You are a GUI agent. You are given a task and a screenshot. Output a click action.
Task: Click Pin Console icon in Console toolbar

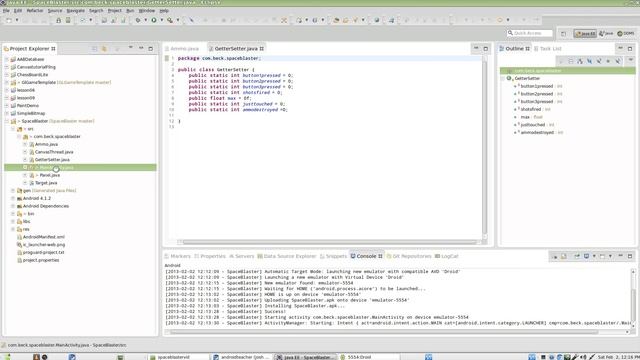coord(577,256)
